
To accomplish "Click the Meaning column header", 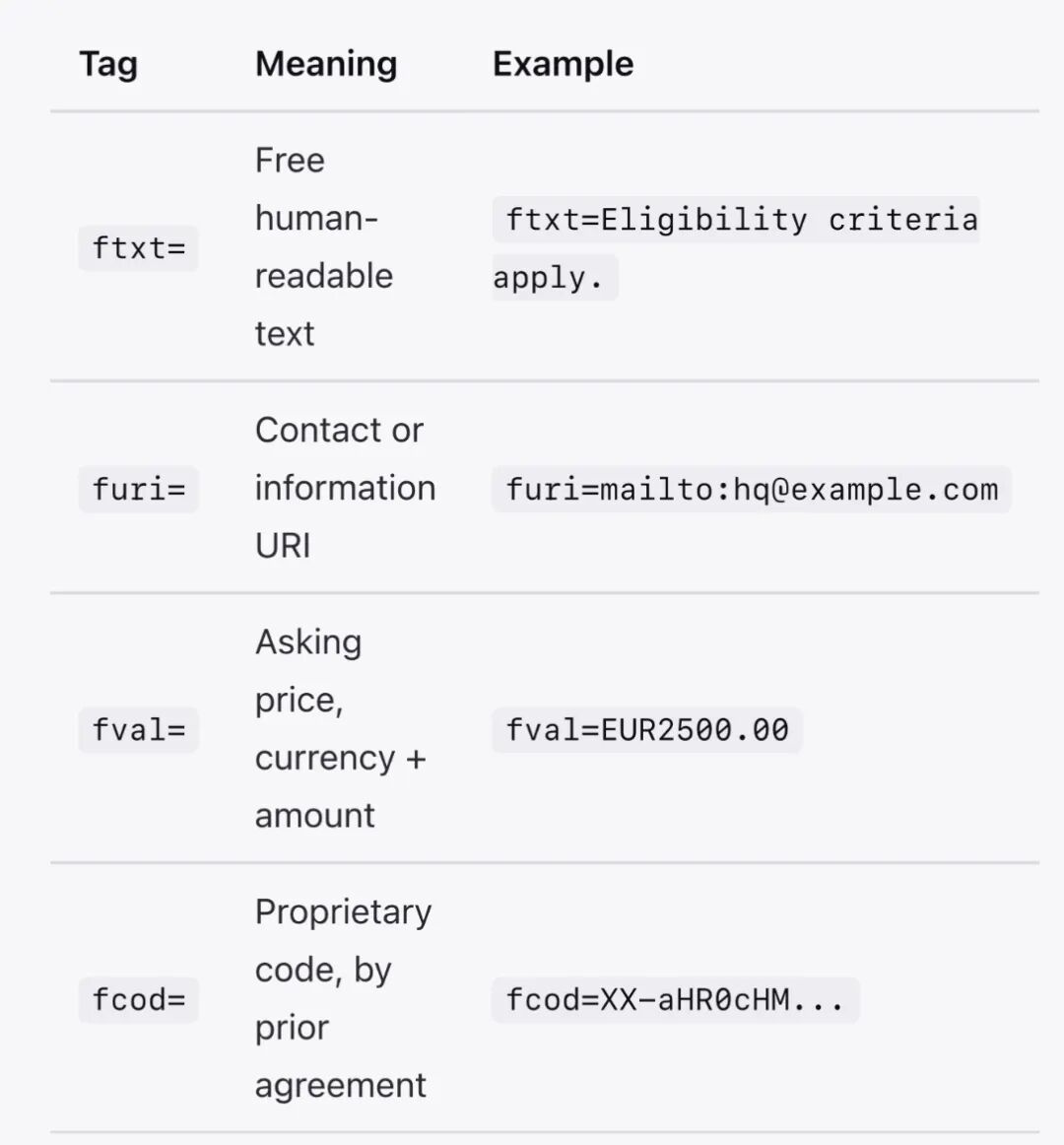I will pyautogui.click(x=326, y=64).
